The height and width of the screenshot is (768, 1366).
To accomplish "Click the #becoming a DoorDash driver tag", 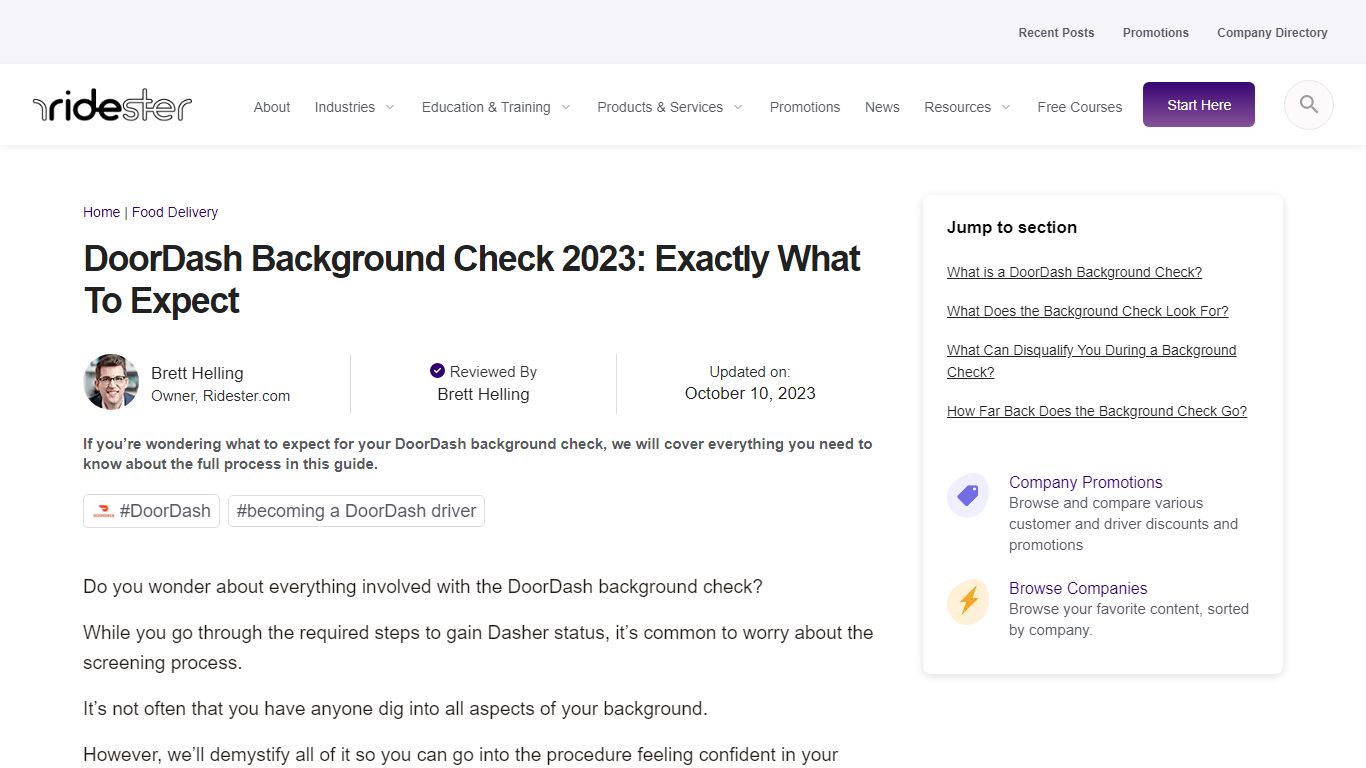I will click(356, 511).
